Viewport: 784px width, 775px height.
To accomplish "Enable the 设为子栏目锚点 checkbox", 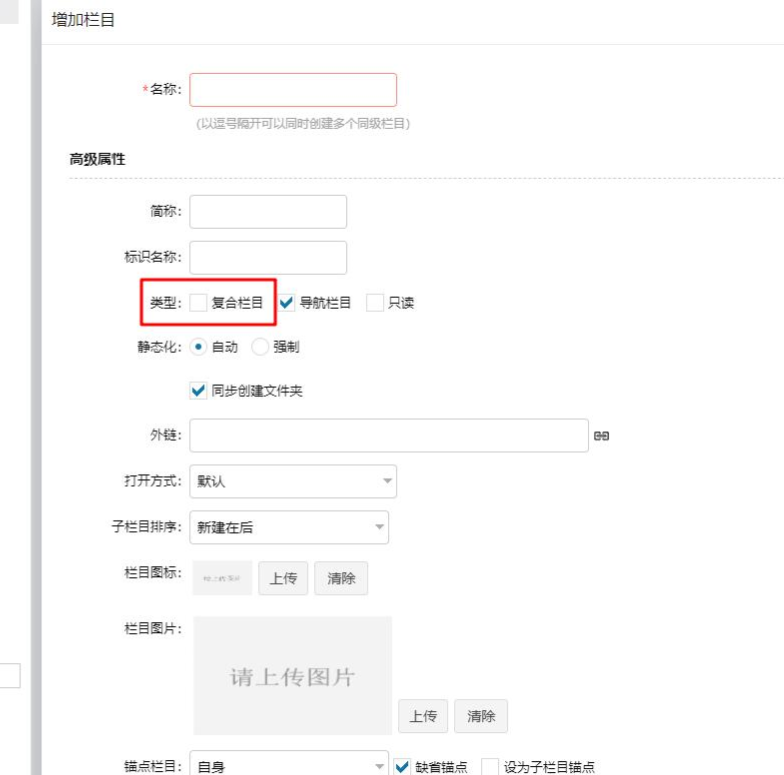I will pyautogui.click(x=490, y=767).
